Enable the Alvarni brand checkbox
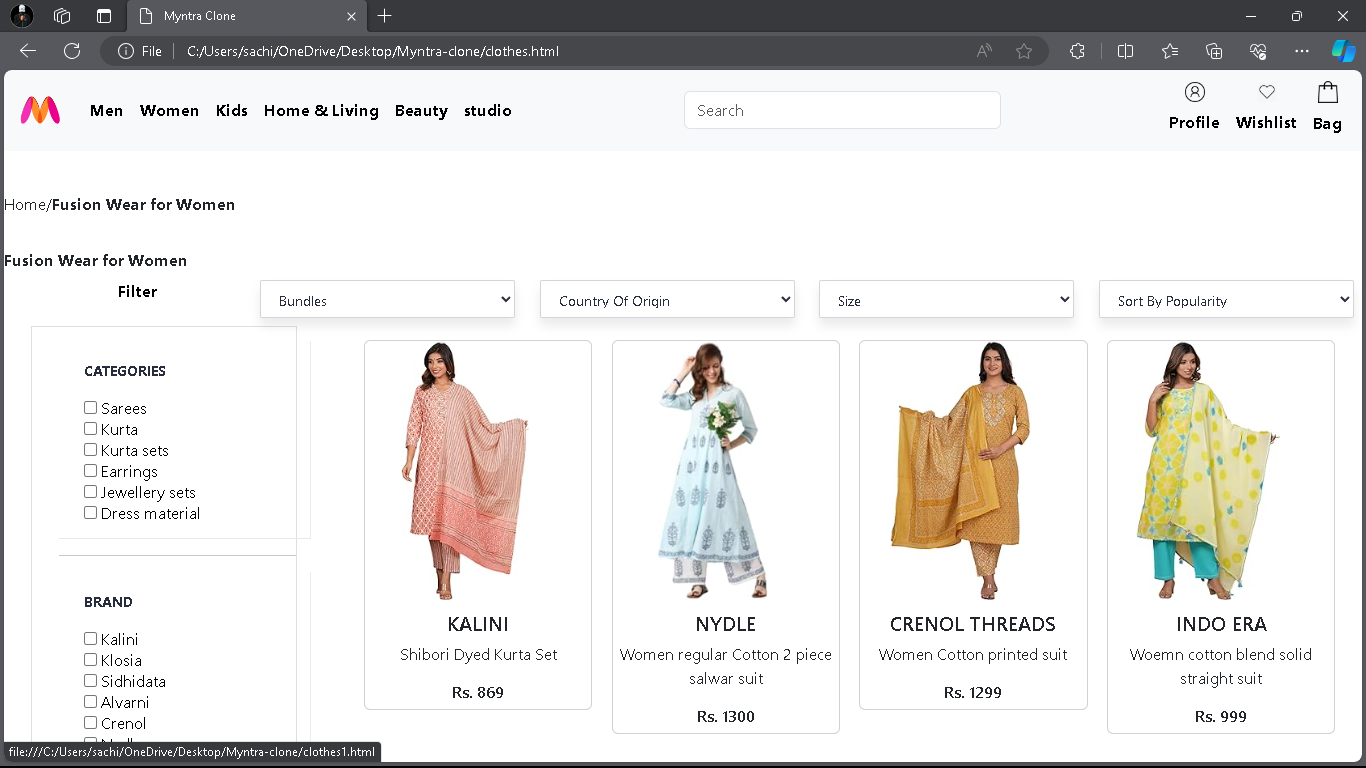Viewport: 1366px width, 768px height. tap(90, 701)
